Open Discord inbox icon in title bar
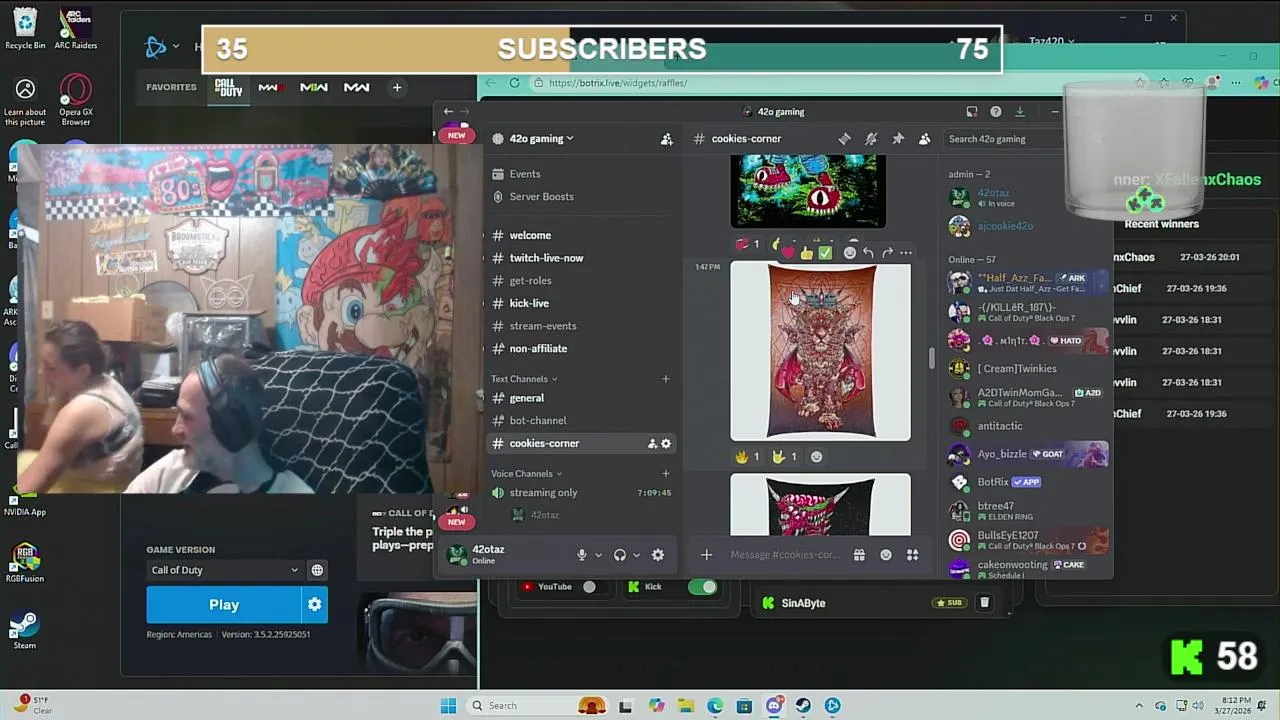Screen dimensions: 1280x720 [971, 112]
